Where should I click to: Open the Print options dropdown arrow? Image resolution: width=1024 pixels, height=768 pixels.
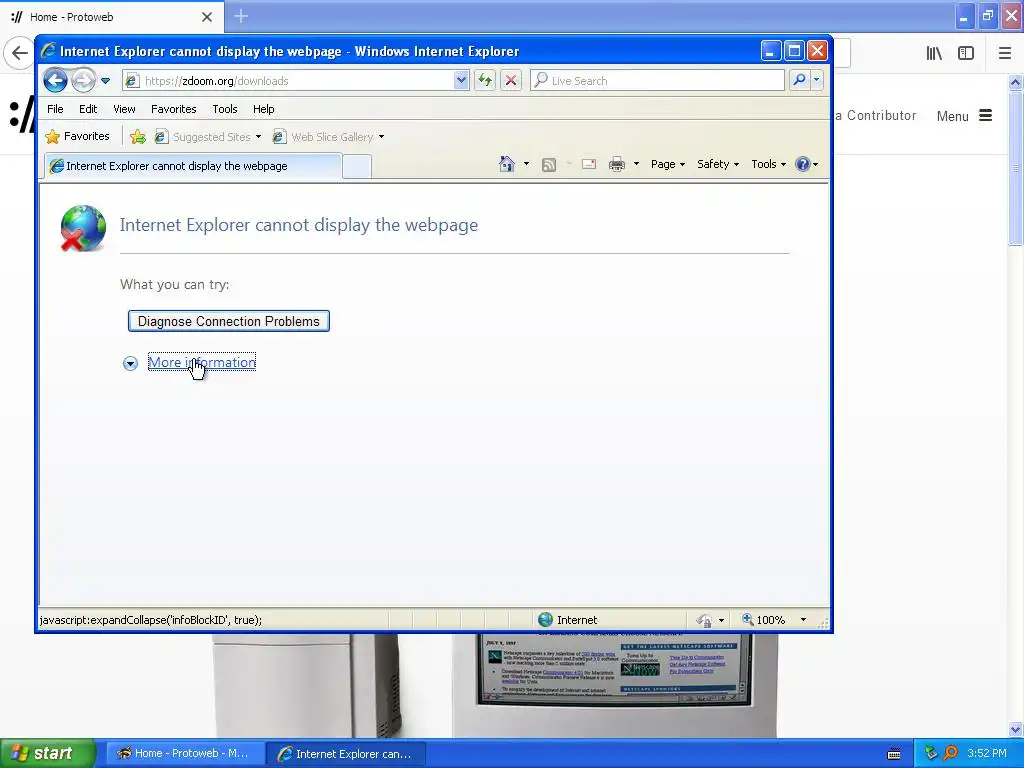pos(636,164)
